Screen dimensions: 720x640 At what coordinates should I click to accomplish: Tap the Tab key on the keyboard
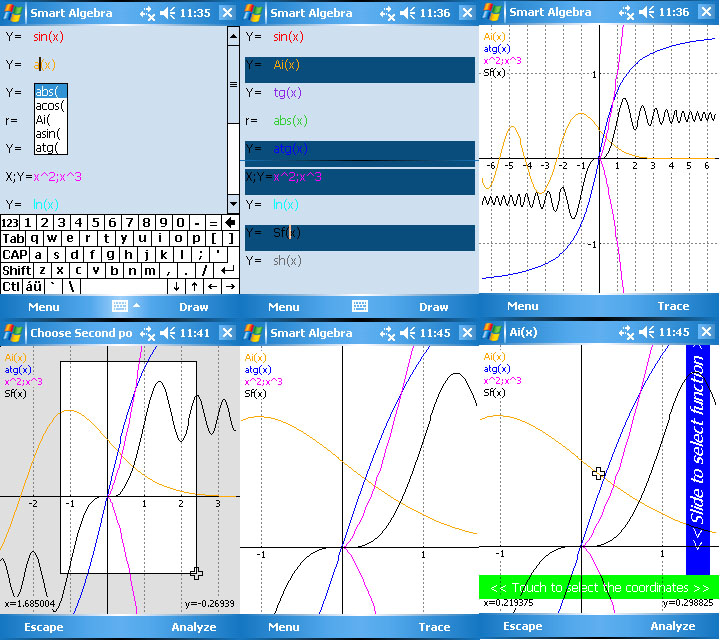point(13,239)
